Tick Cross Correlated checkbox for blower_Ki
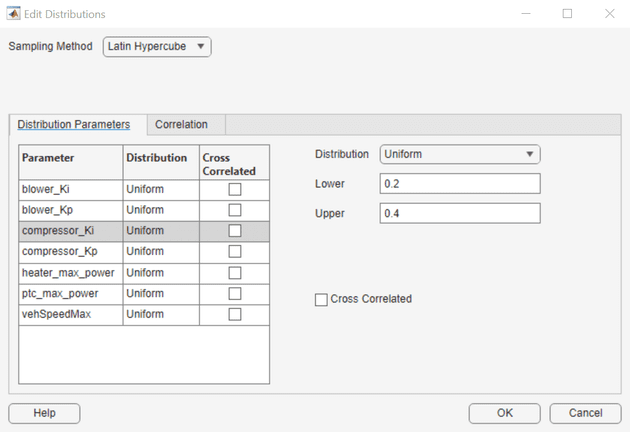Viewport: 630px width, 432px height. point(235,189)
